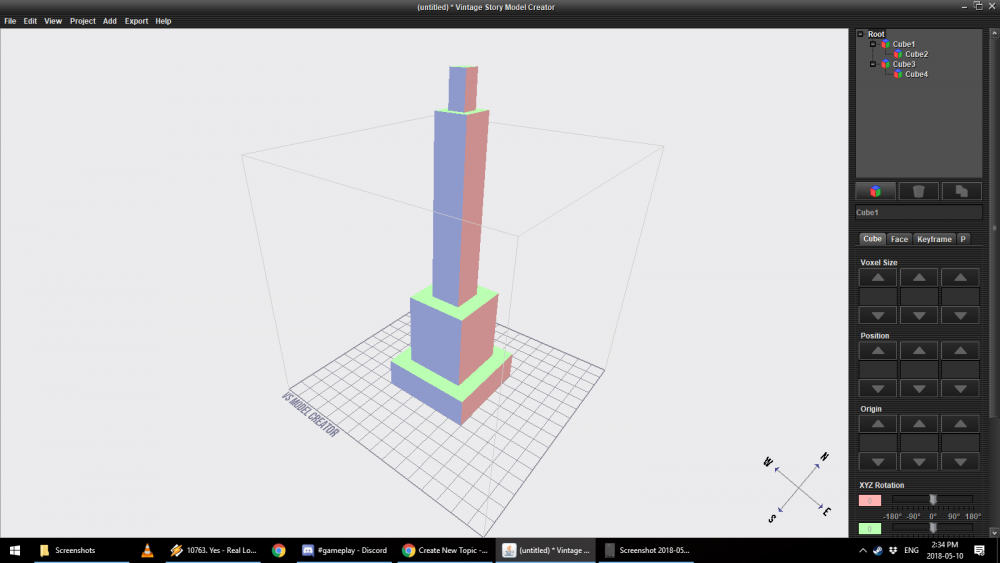
Task: Collapse the Cube3 tree node
Action: tap(873, 64)
